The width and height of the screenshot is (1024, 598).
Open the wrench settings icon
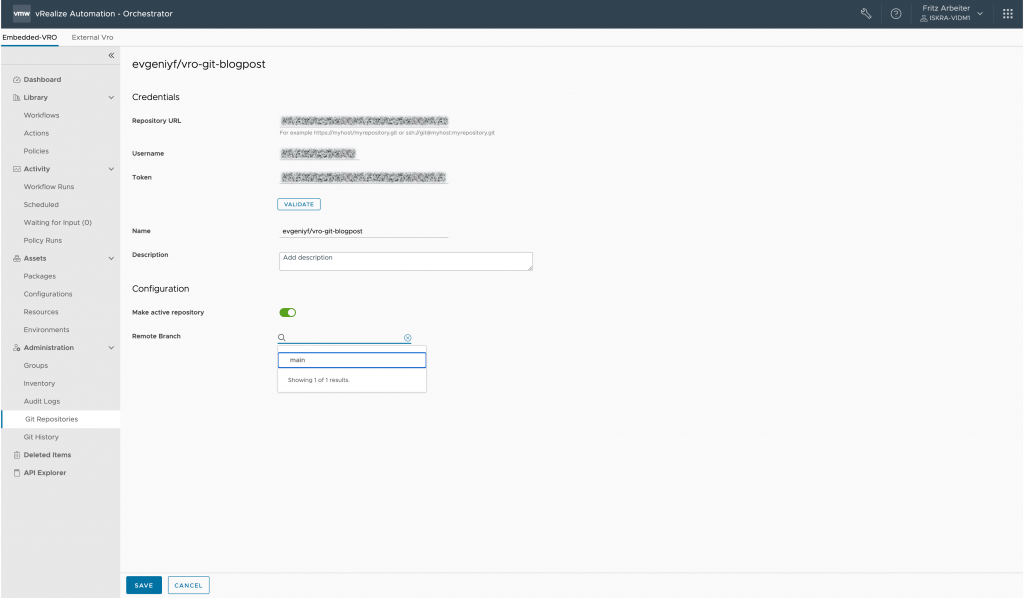[866, 13]
